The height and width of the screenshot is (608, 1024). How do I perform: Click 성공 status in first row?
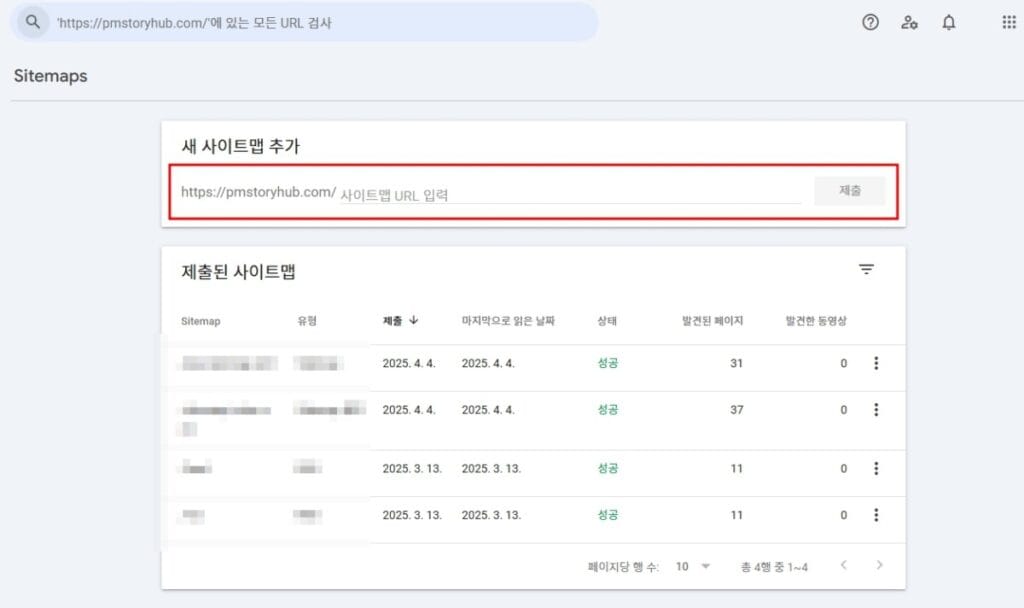point(607,363)
